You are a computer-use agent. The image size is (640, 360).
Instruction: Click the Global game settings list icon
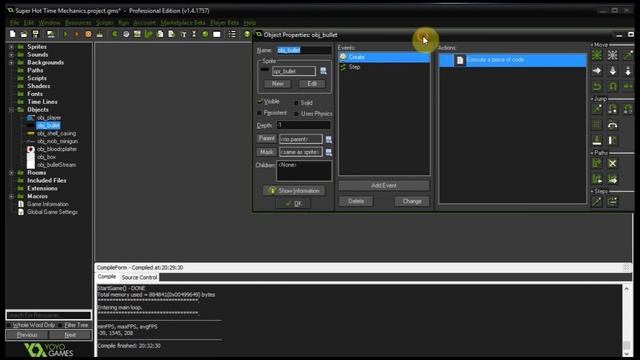(x=232, y=34)
